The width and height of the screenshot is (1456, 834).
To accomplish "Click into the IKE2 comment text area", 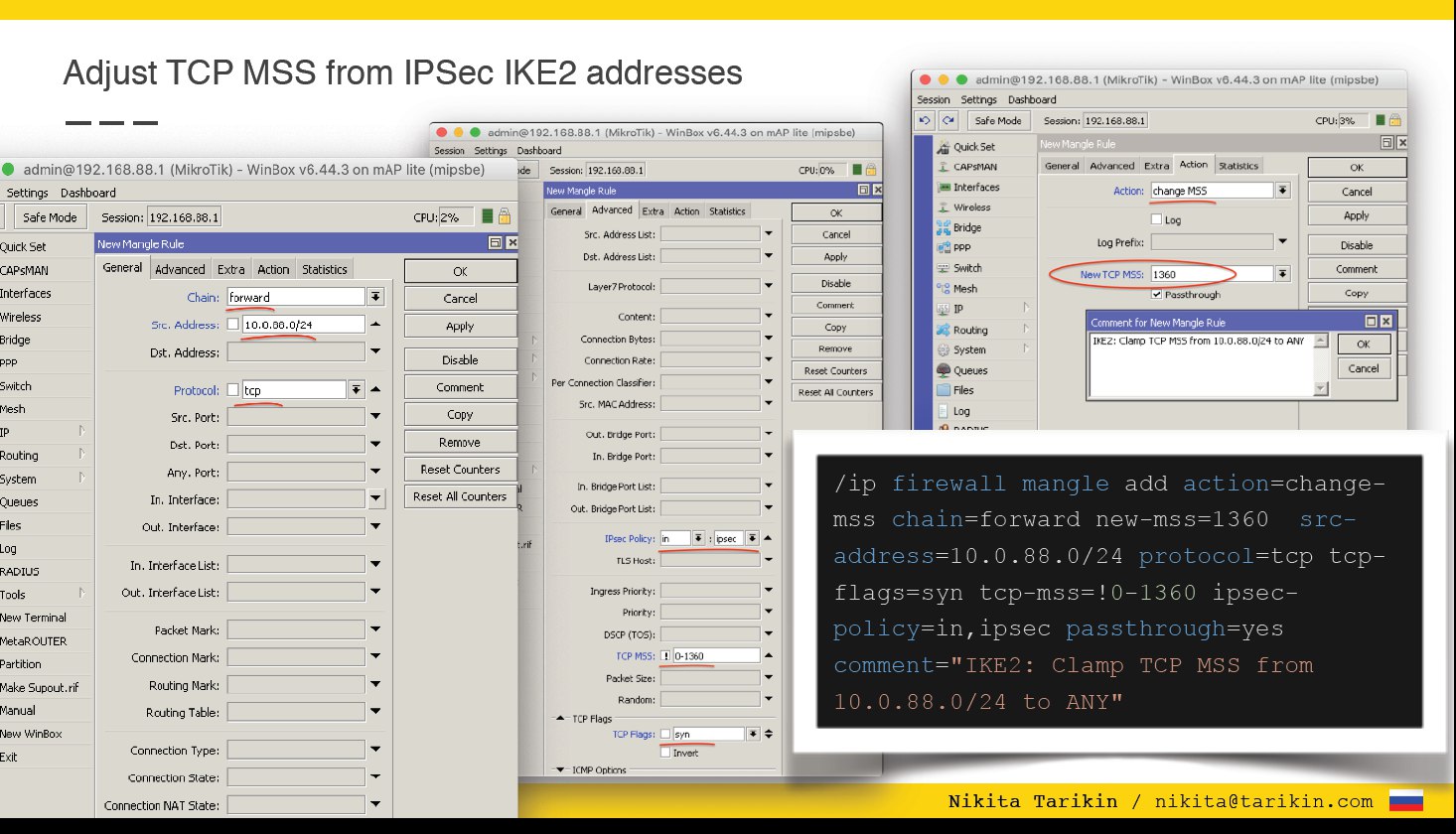I will (x=1202, y=364).
